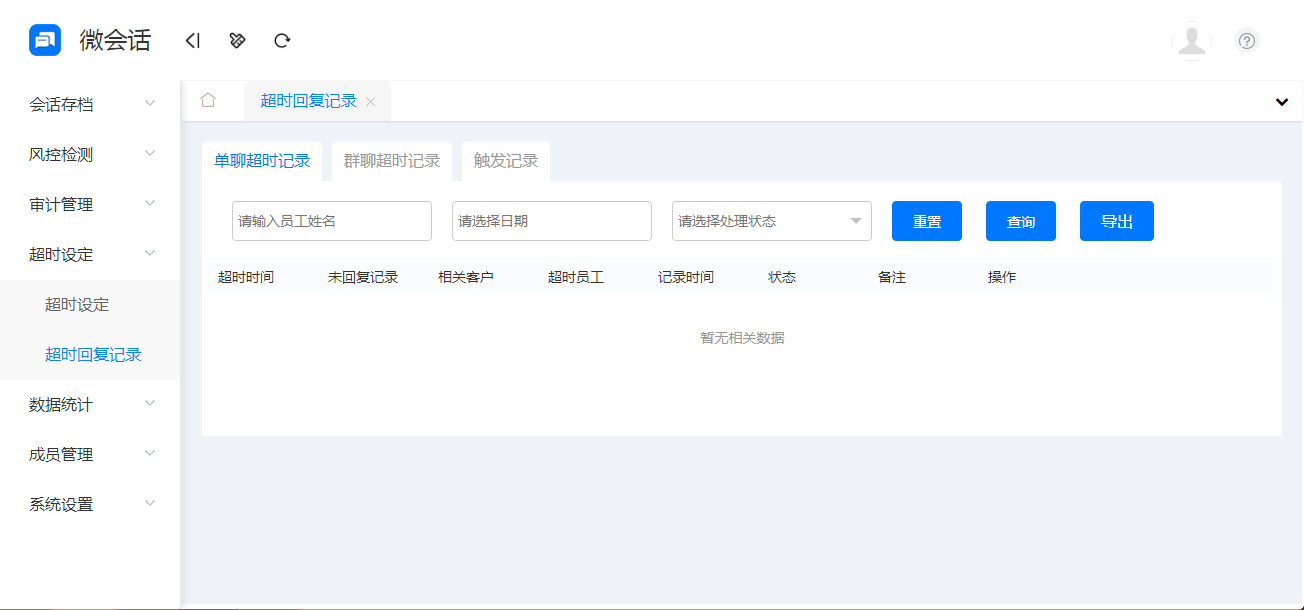Open the 请选择处理状态 dropdown
This screenshot has height=610, width=1304.
[x=771, y=221]
